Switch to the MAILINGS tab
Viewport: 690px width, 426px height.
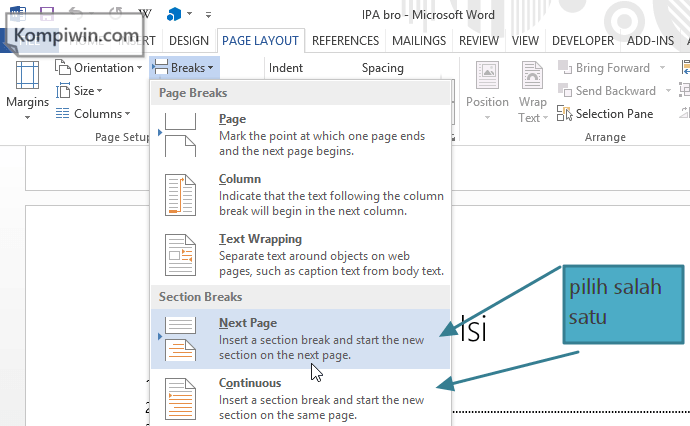pyautogui.click(x=419, y=41)
